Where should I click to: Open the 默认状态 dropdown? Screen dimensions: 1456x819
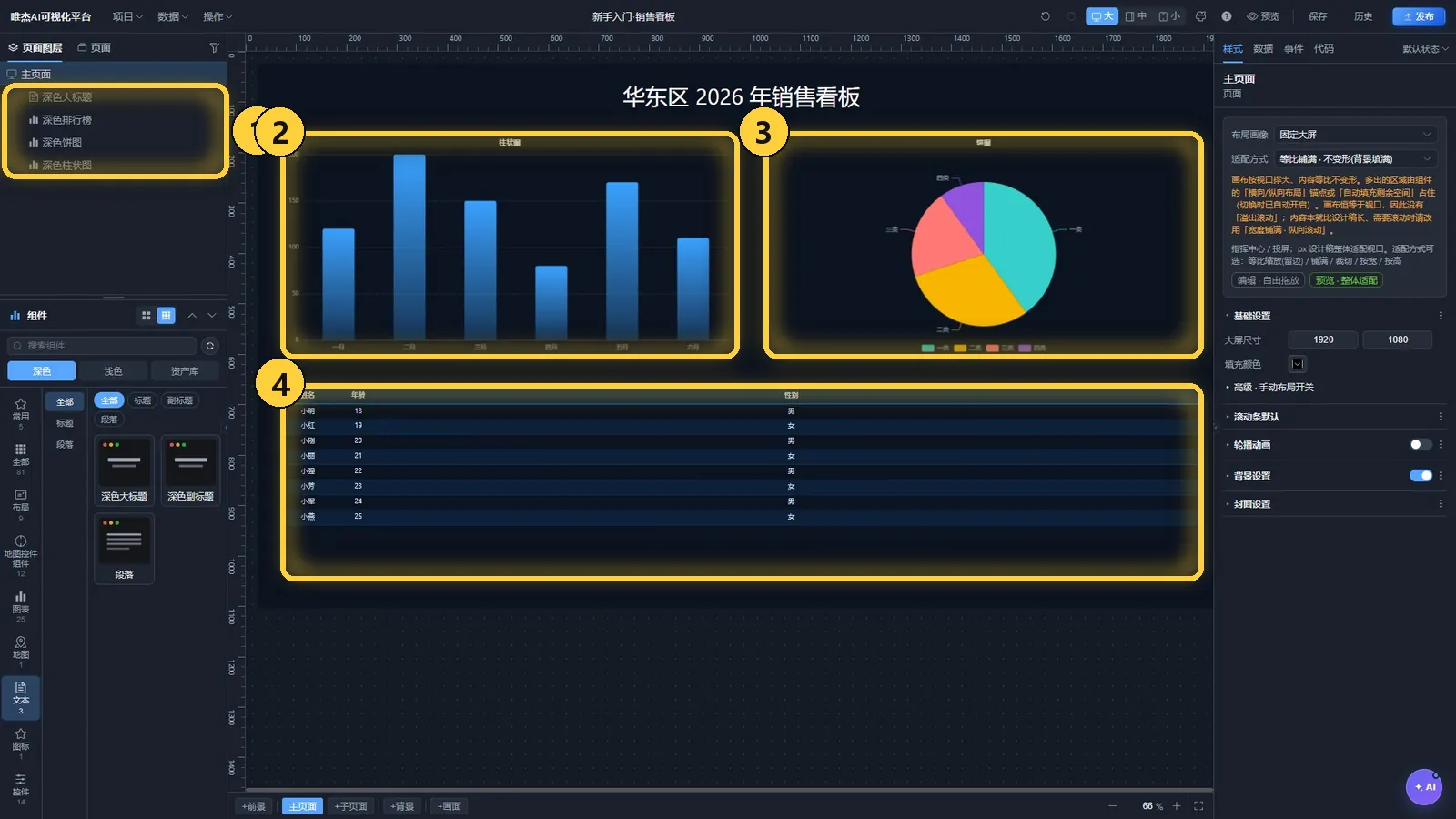[1425, 49]
